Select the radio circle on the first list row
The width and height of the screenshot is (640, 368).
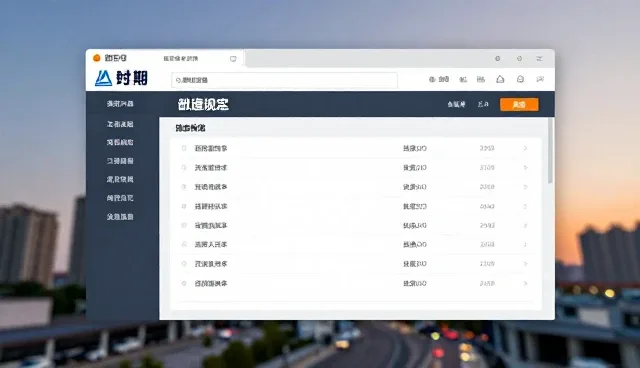coord(184,148)
